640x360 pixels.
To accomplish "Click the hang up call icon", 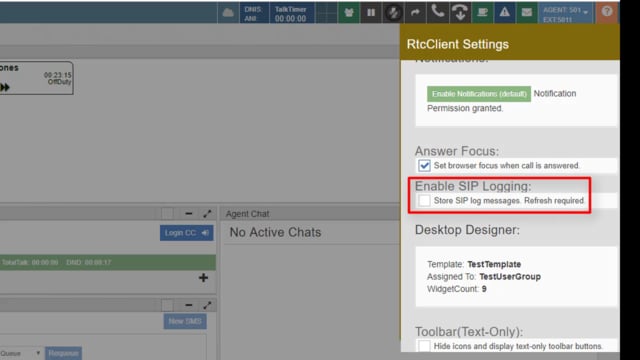I will [x=460, y=13].
